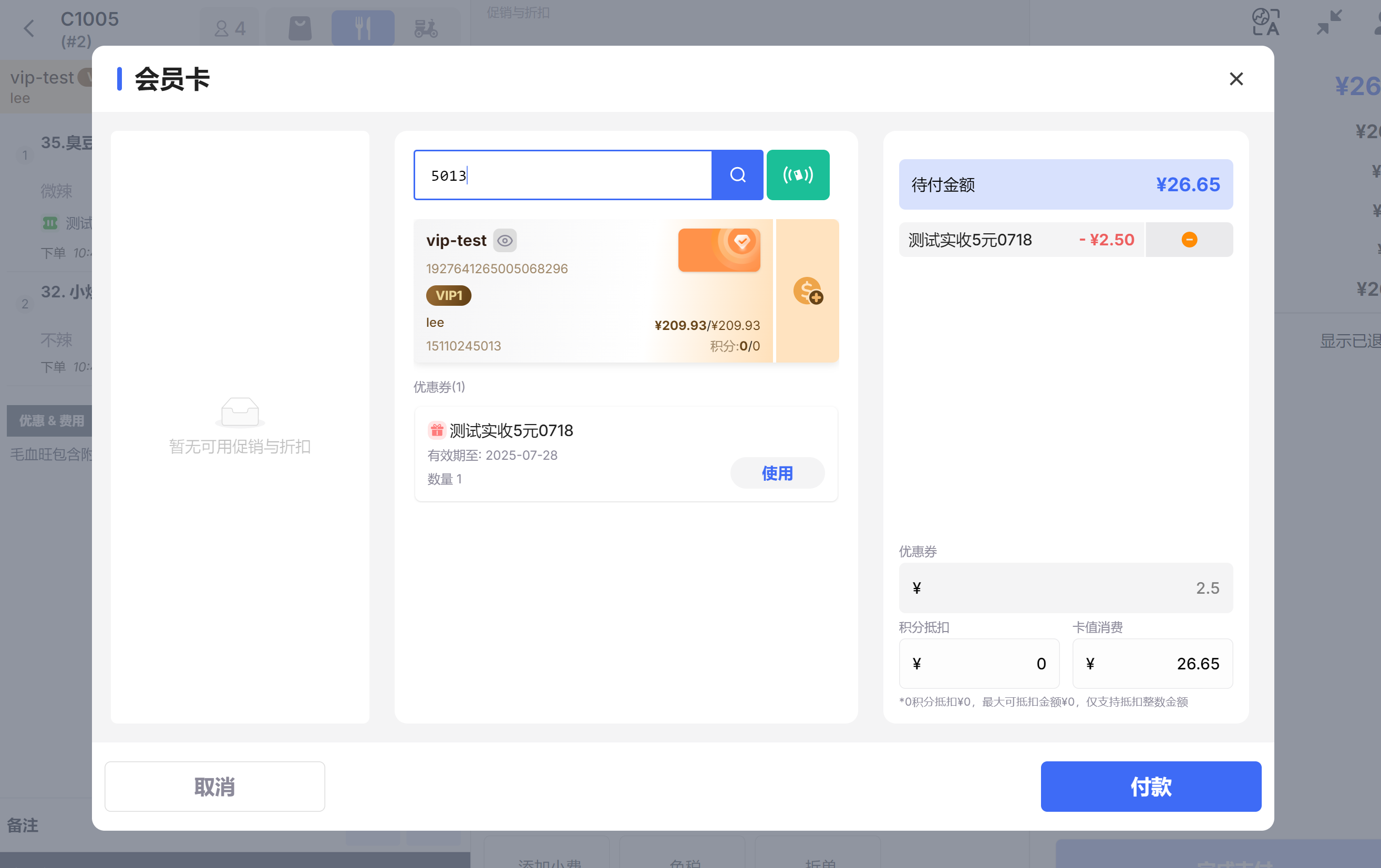This screenshot has height=868, width=1381.
Task: Remove the applied coupon with orange minus icon
Action: tap(1189, 240)
